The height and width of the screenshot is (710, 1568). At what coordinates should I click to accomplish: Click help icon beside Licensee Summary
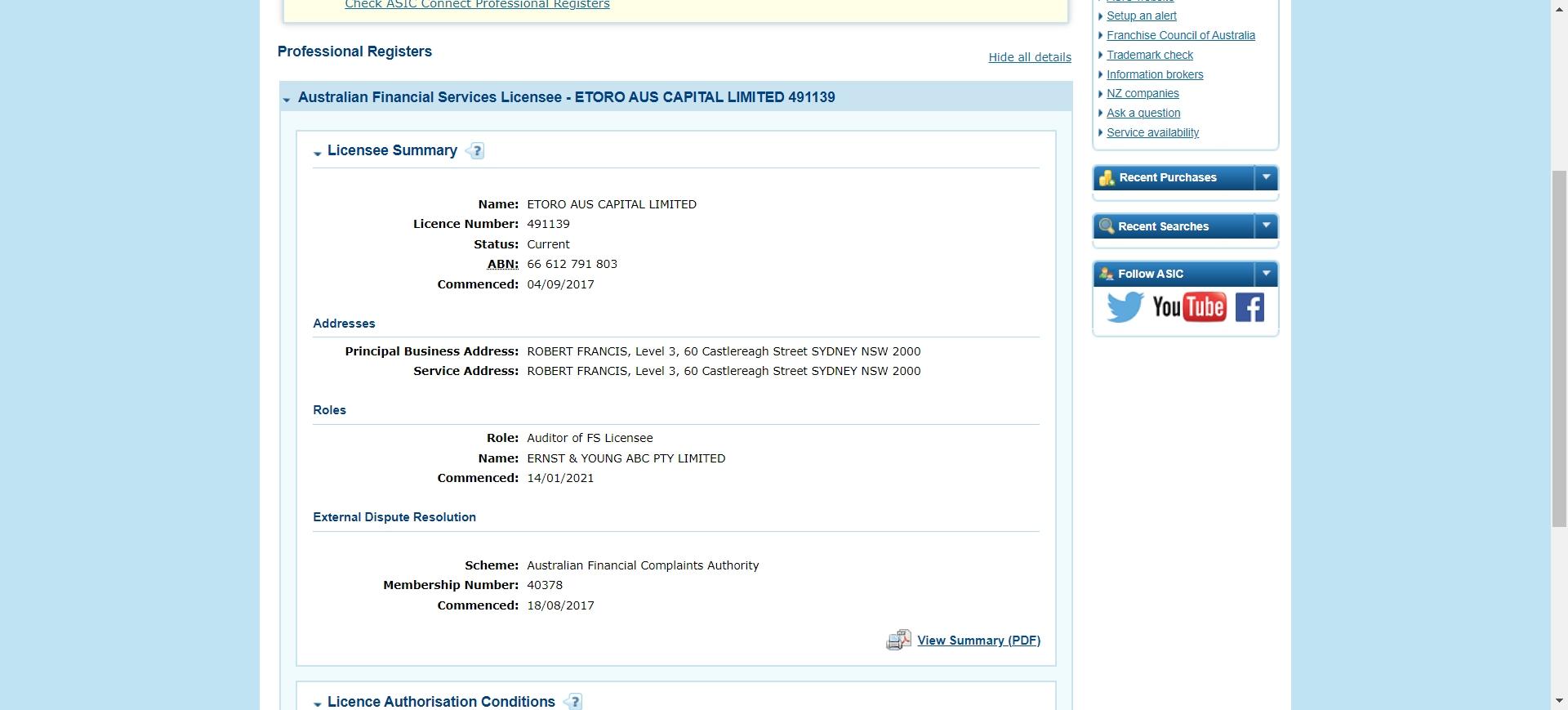(x=476, y=151)
